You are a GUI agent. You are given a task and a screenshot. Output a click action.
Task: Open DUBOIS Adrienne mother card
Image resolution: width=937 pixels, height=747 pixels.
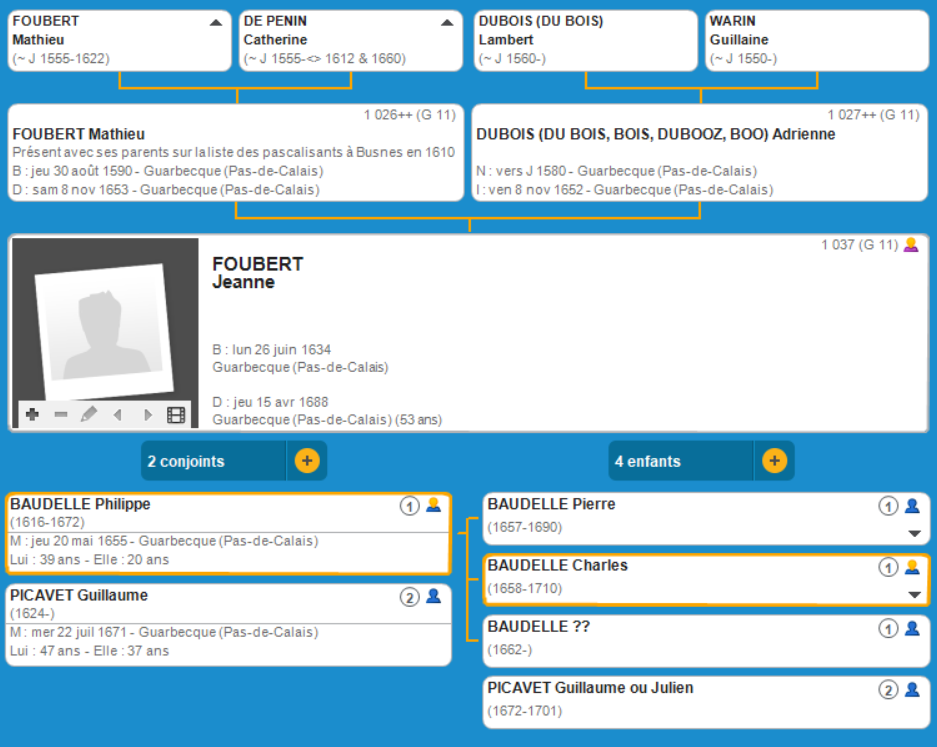click(x=700, y=153)
